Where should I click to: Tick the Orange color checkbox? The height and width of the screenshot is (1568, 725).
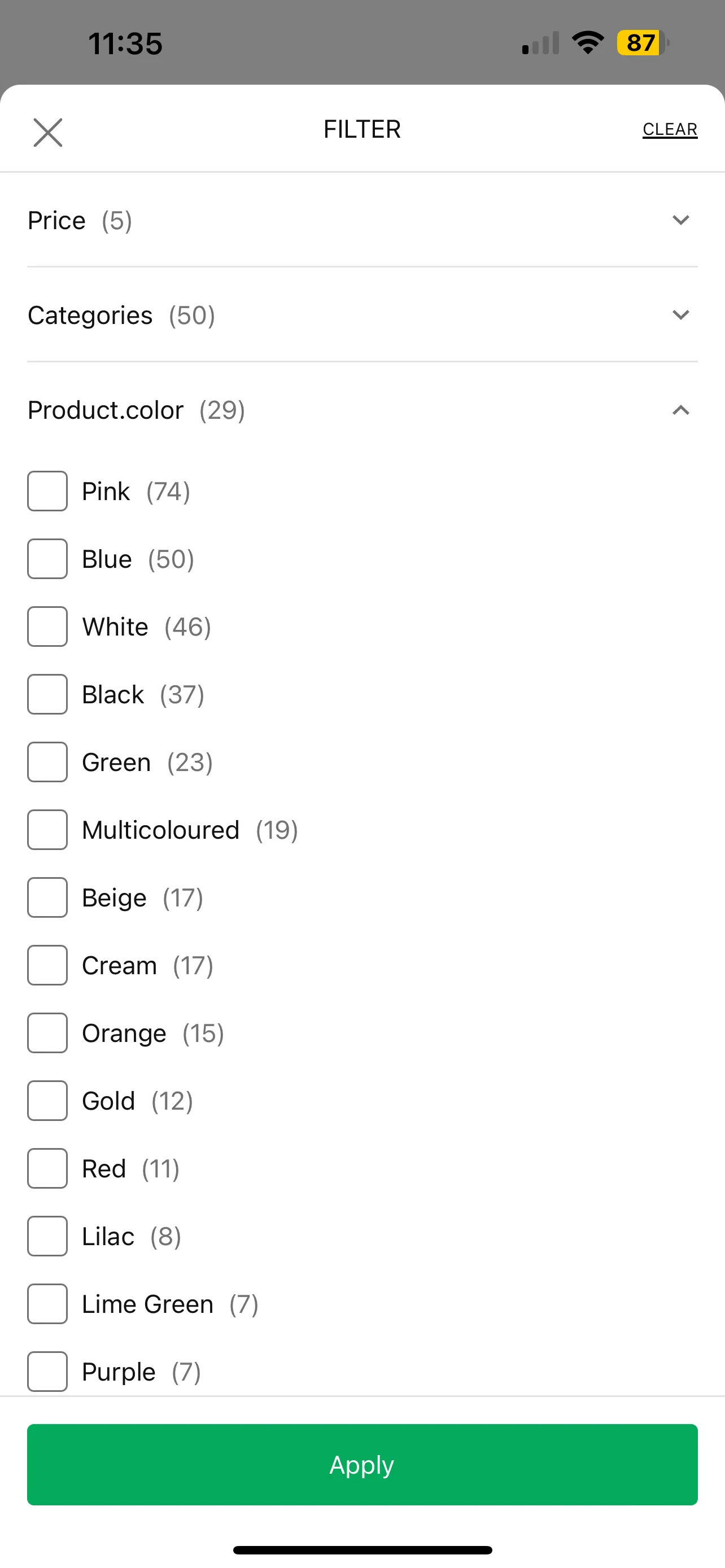(x=47, y=1033)
